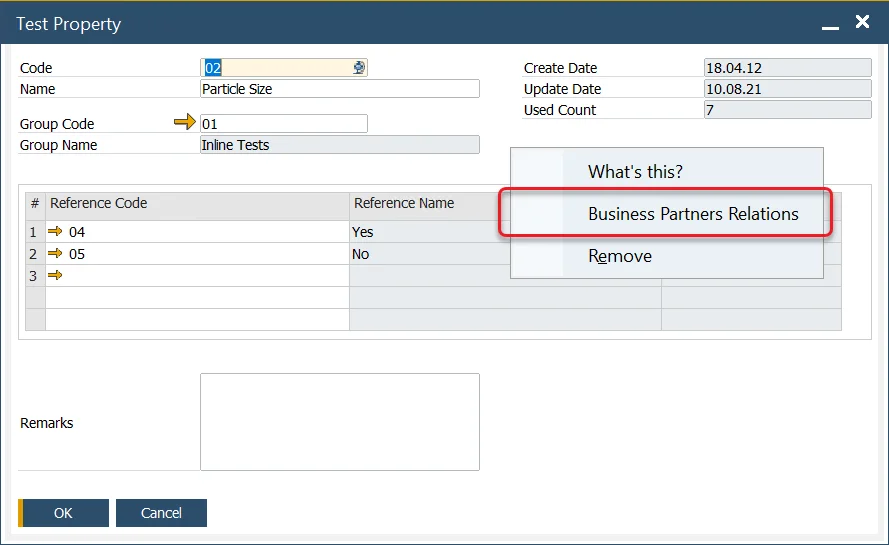Close the Test Property window
The height and width of the screenshot is (545, 889).
pyautogui.click(x=862, y=22)
